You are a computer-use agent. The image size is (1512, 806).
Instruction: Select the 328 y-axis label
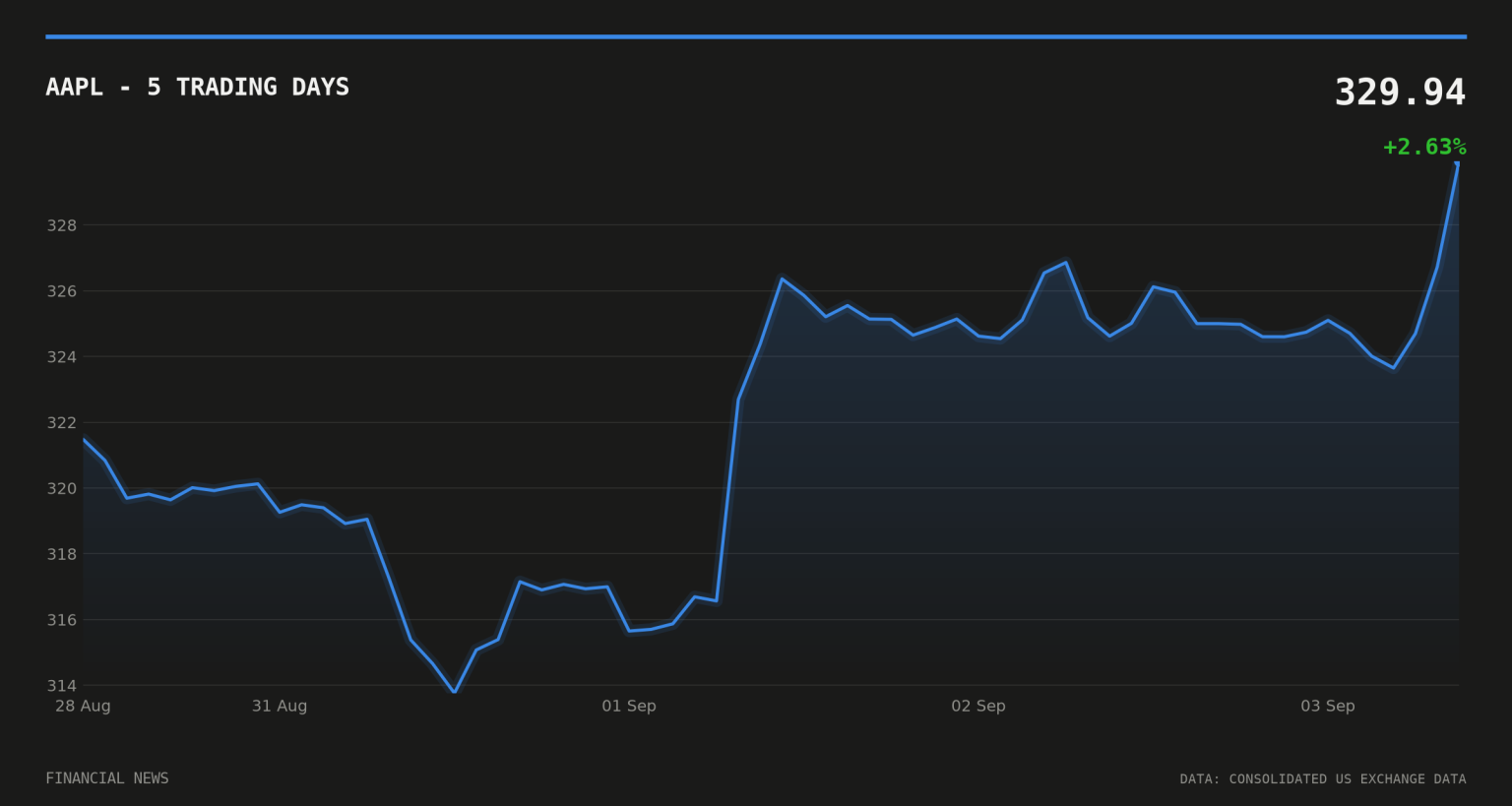[x=62, y=225]
